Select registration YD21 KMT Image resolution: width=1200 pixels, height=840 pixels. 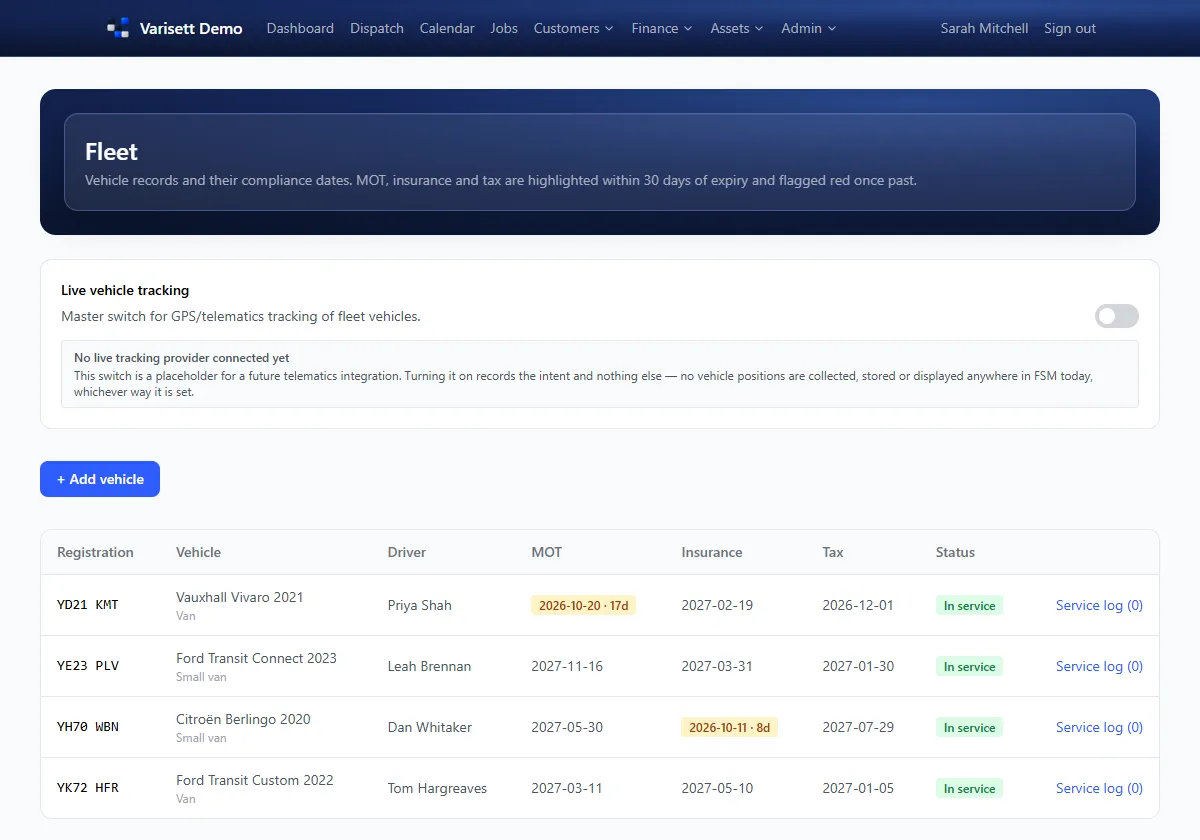[88, 605]
